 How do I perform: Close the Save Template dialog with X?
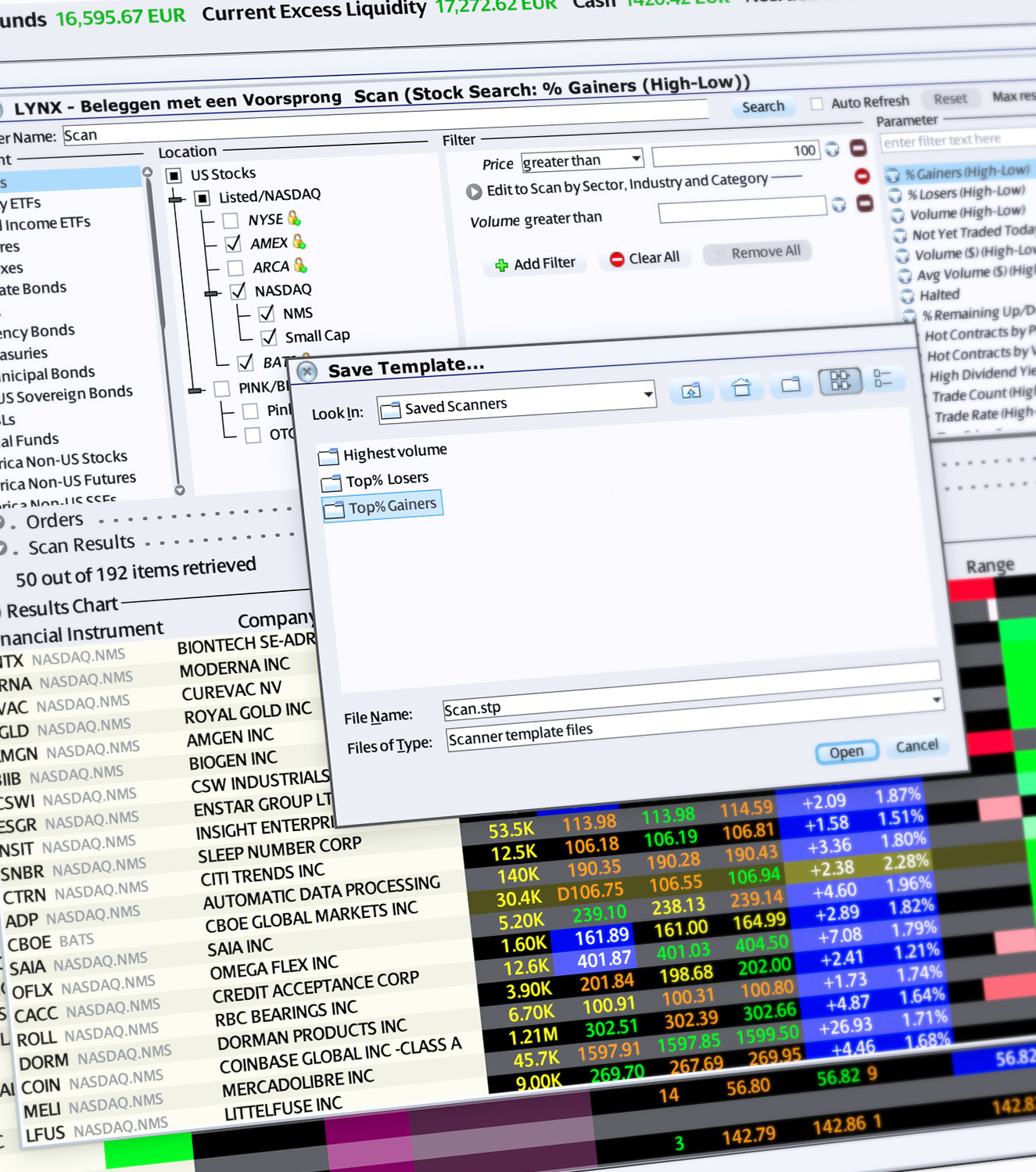coord(307,371)
